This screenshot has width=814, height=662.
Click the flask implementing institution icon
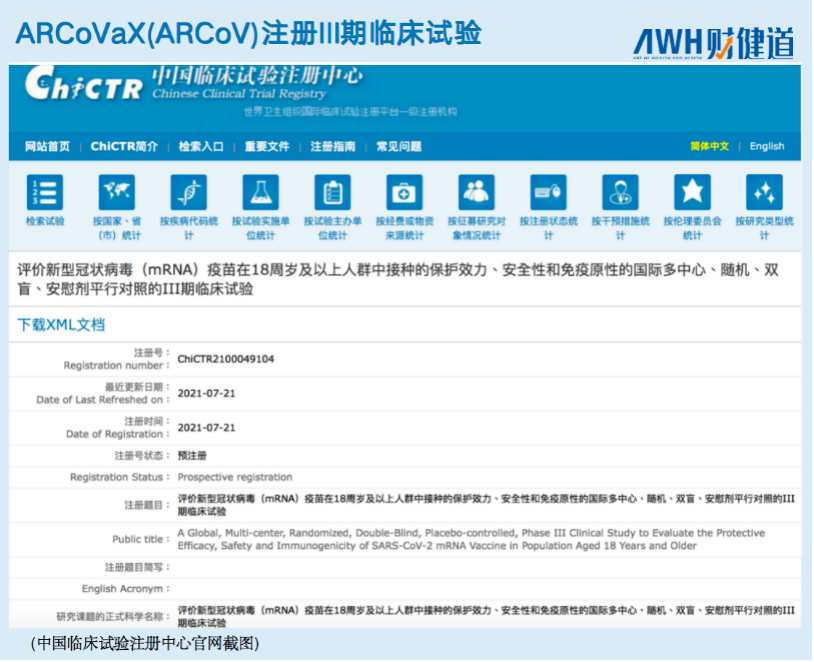pyautogui.click(x=261, y=193)
